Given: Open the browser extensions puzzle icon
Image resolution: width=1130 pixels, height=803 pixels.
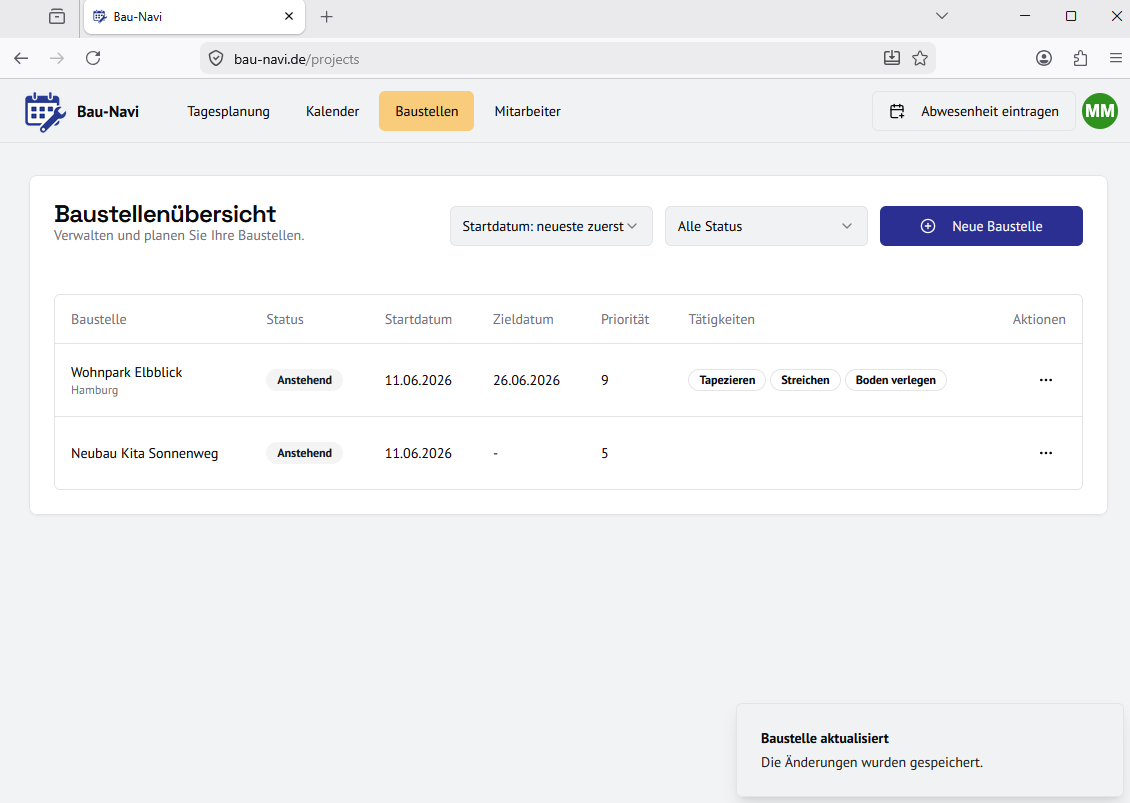Looking at the screenshot, I should pyautogui.click(x=1080, y=58).
